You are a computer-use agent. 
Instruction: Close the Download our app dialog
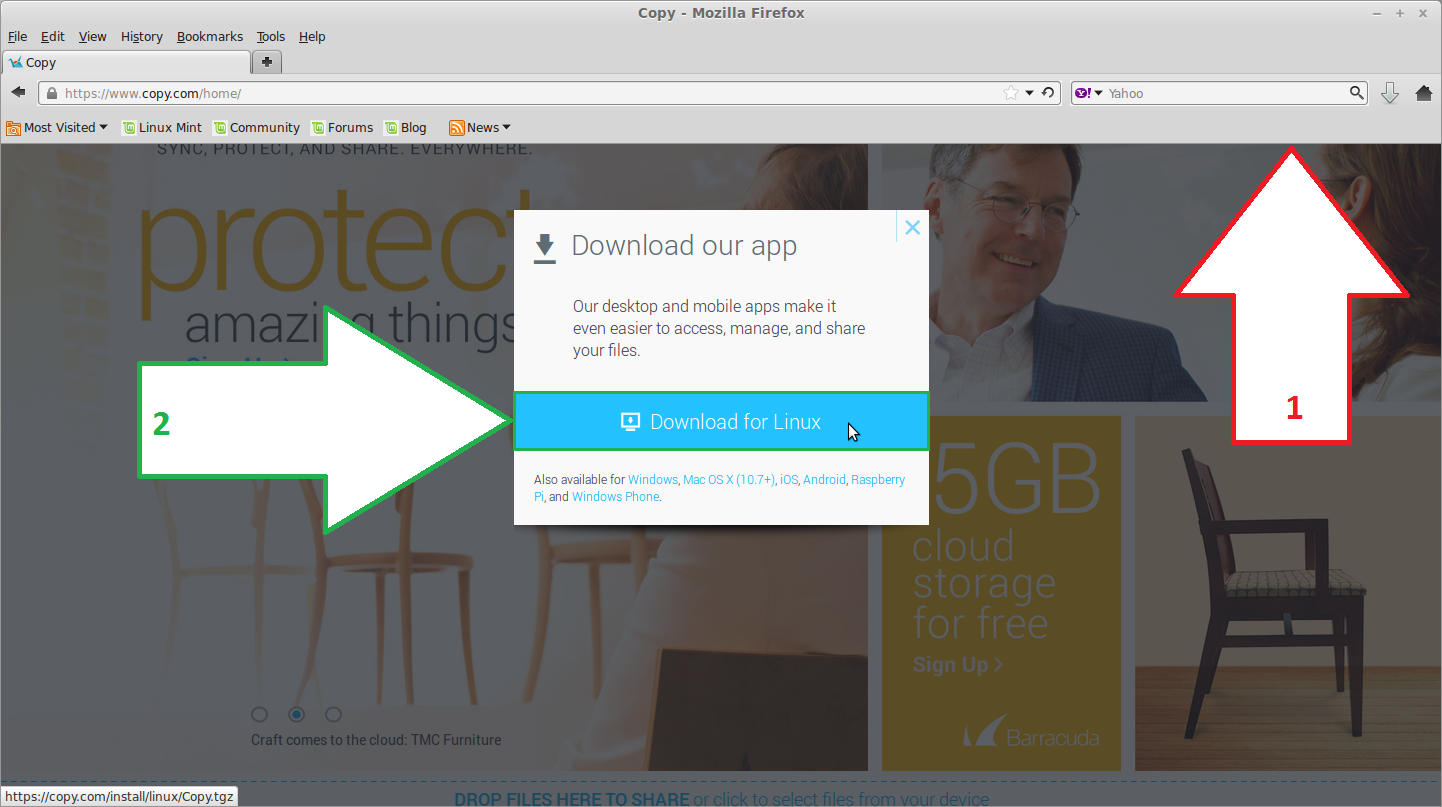click(x=912, y=227)
